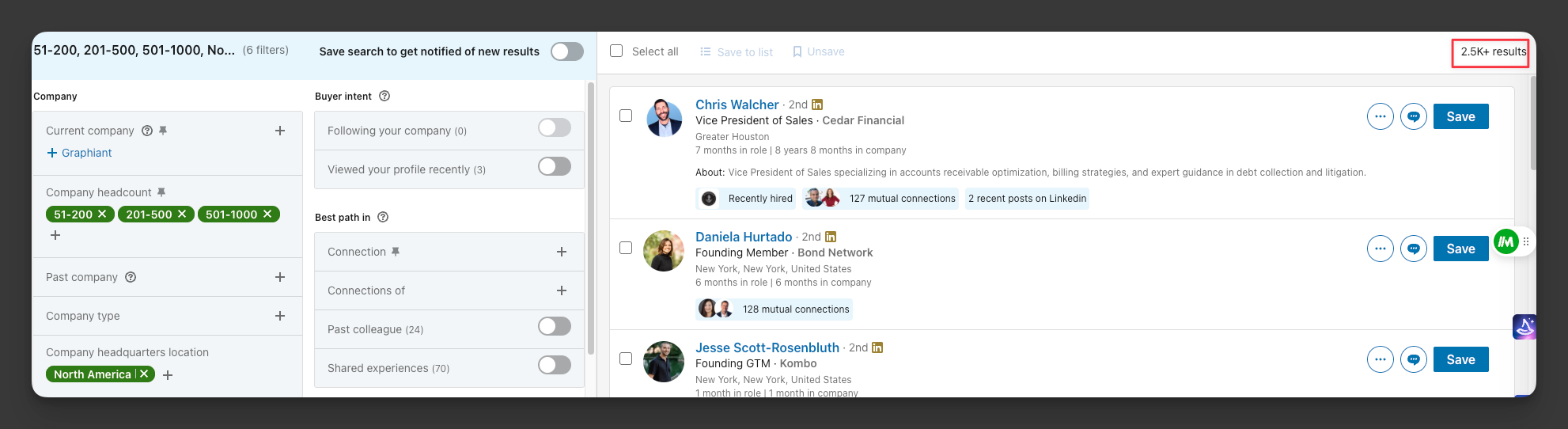This screenshot has width=1568, height=429.
Task: Remove the North America location filter
Action: [144, 374]
